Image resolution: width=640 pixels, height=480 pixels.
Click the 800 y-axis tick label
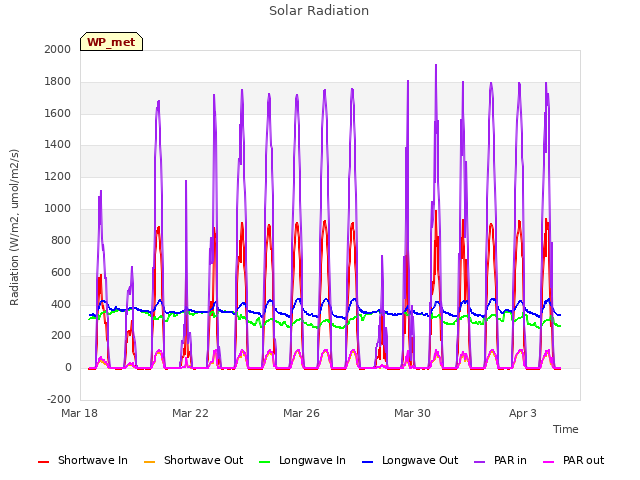[x=61, y=240]
